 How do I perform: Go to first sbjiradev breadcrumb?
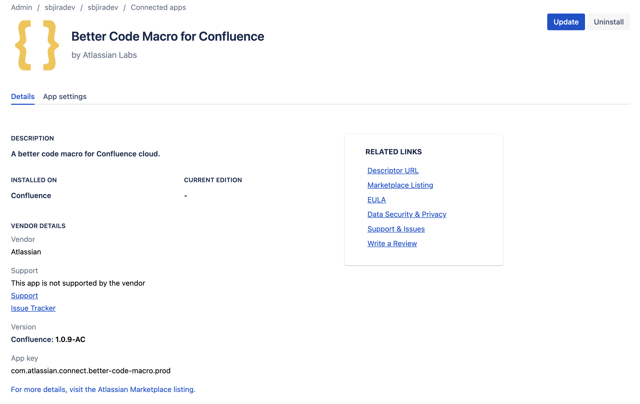pos(59,7)
